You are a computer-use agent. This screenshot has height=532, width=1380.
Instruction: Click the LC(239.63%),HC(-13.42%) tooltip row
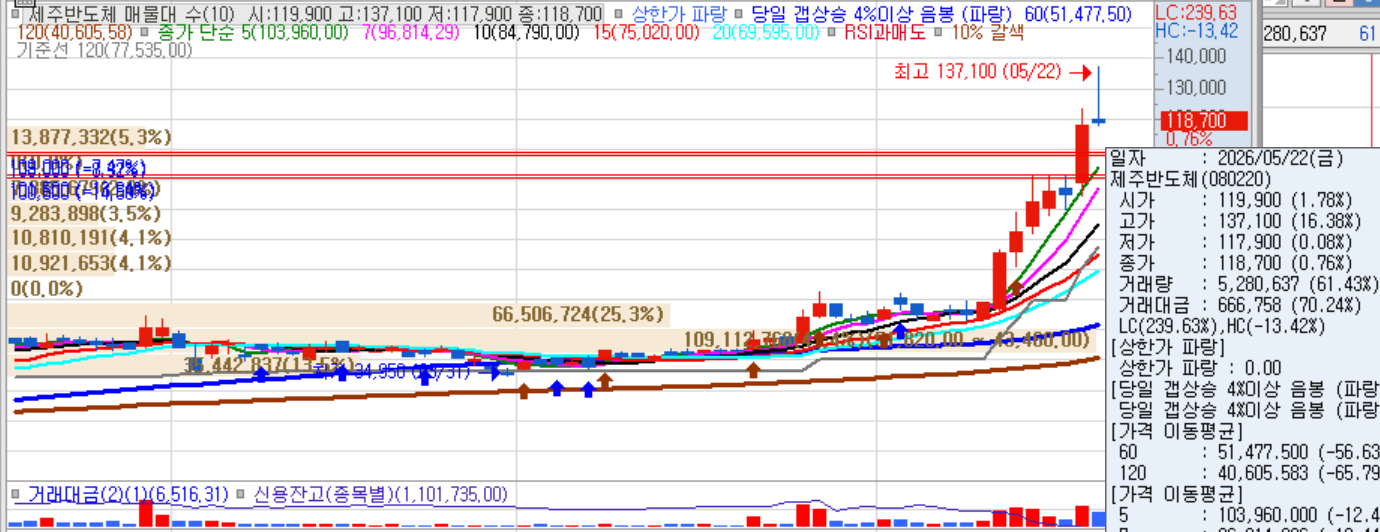1221,326
